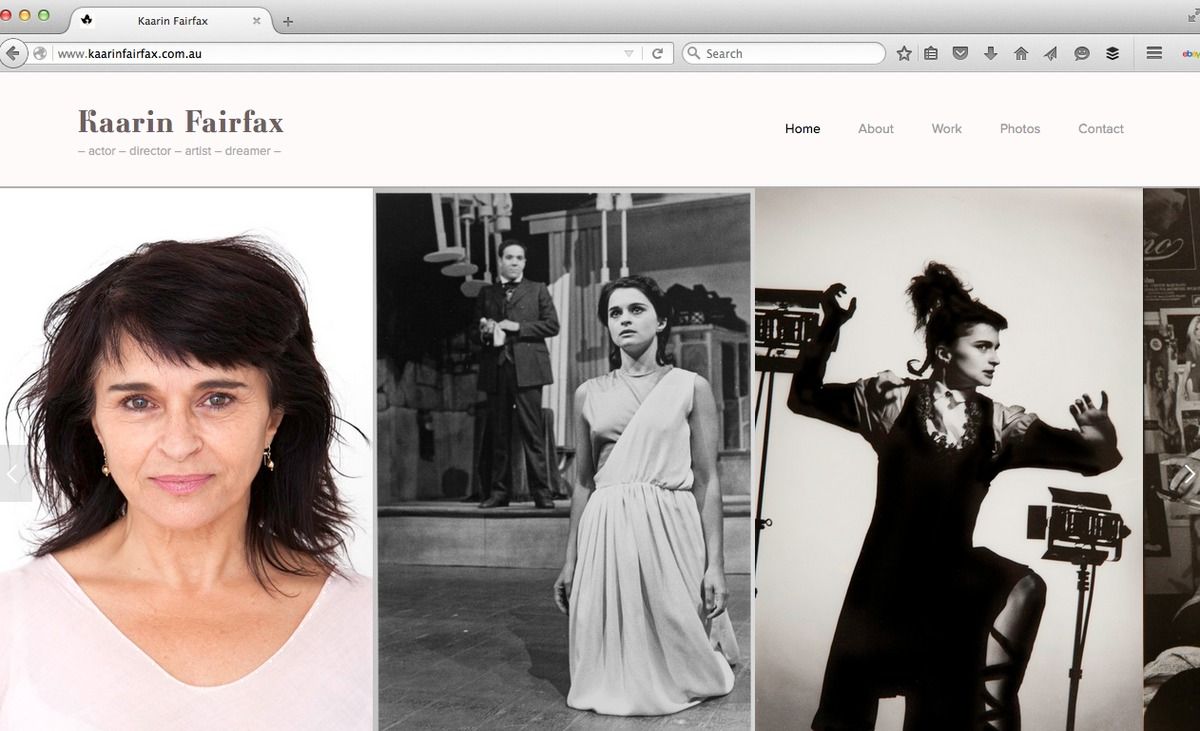Click the magnifier icon in search box
The height and width of the screenshot is (731, 1200).
693,54
